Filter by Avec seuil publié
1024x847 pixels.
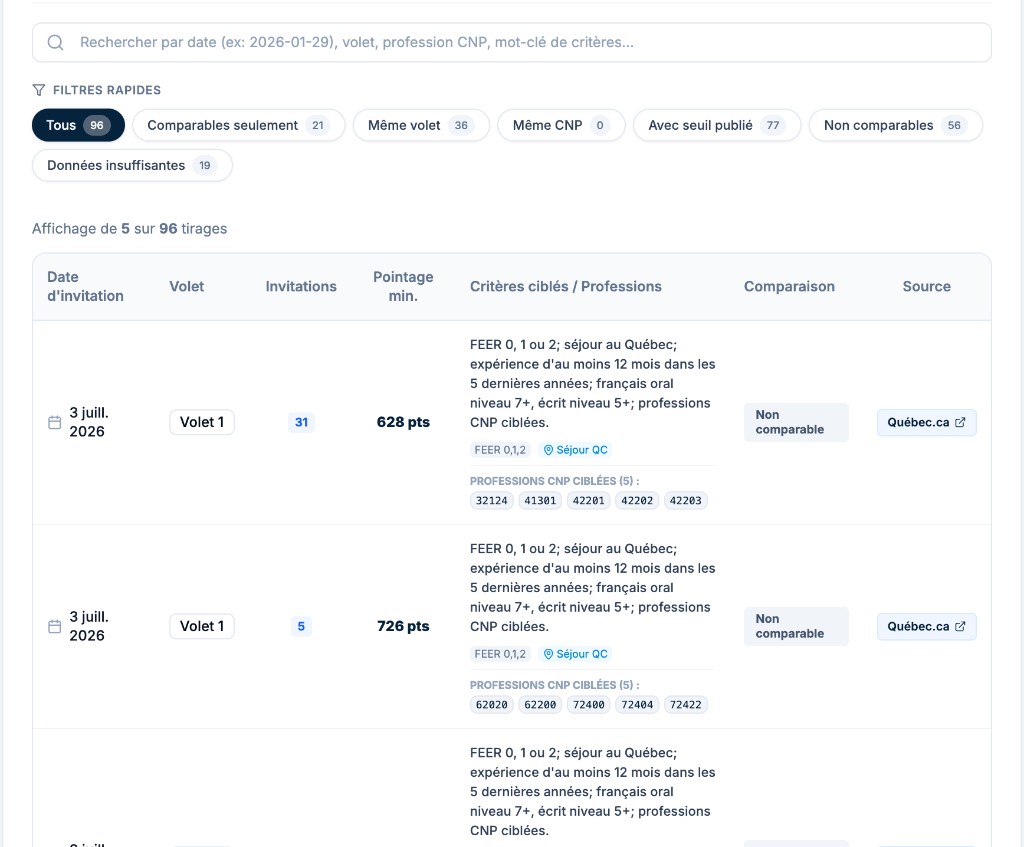(x=716, y=125)
